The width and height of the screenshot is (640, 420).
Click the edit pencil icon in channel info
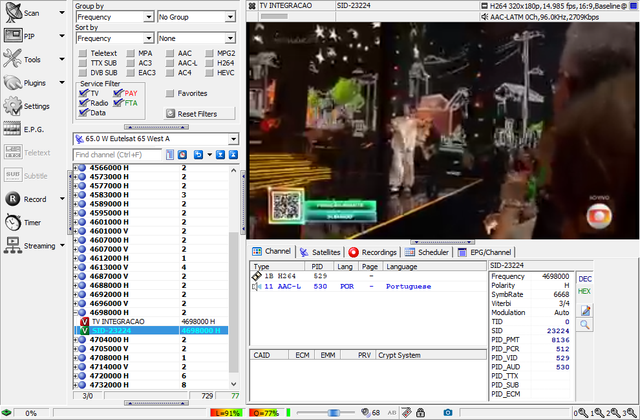click(x=585, y=311)
